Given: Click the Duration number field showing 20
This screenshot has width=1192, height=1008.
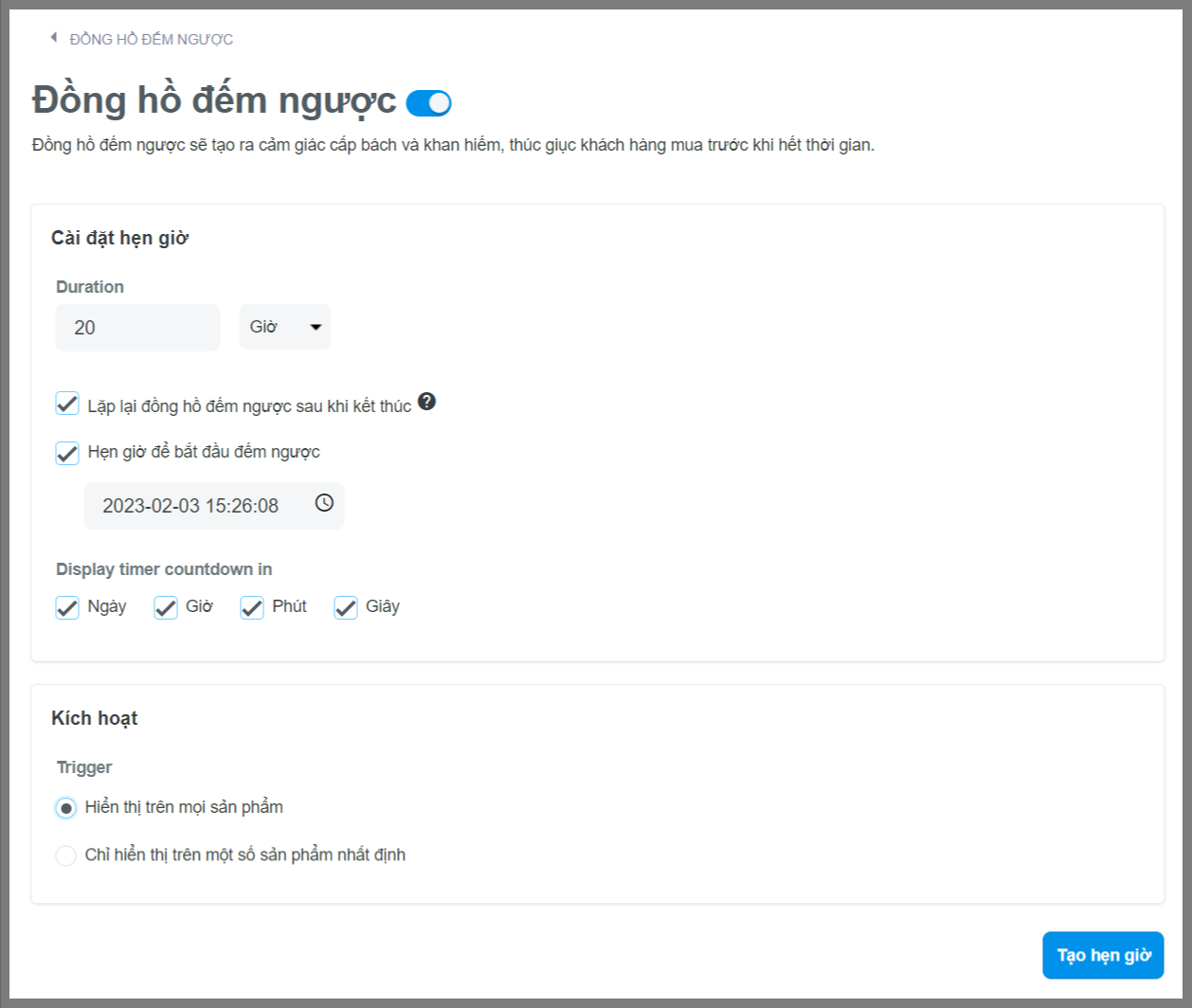Looking at the screenshot, I should click(x=137, y=328).
